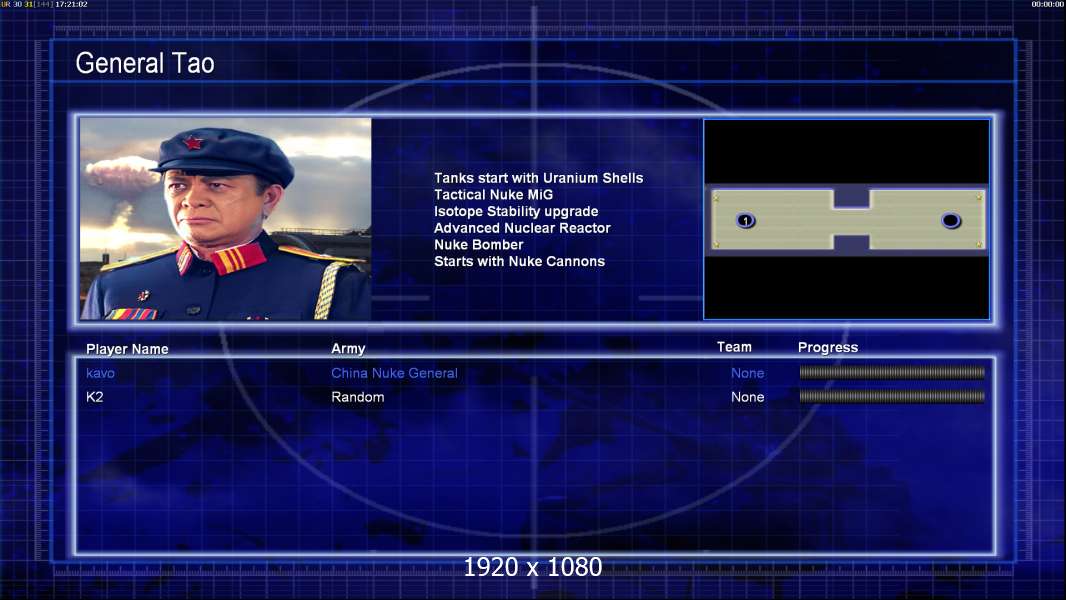Click the 00:00:00 timer readout
This screenshot has width=1066, height=600.
[1048, 4]
